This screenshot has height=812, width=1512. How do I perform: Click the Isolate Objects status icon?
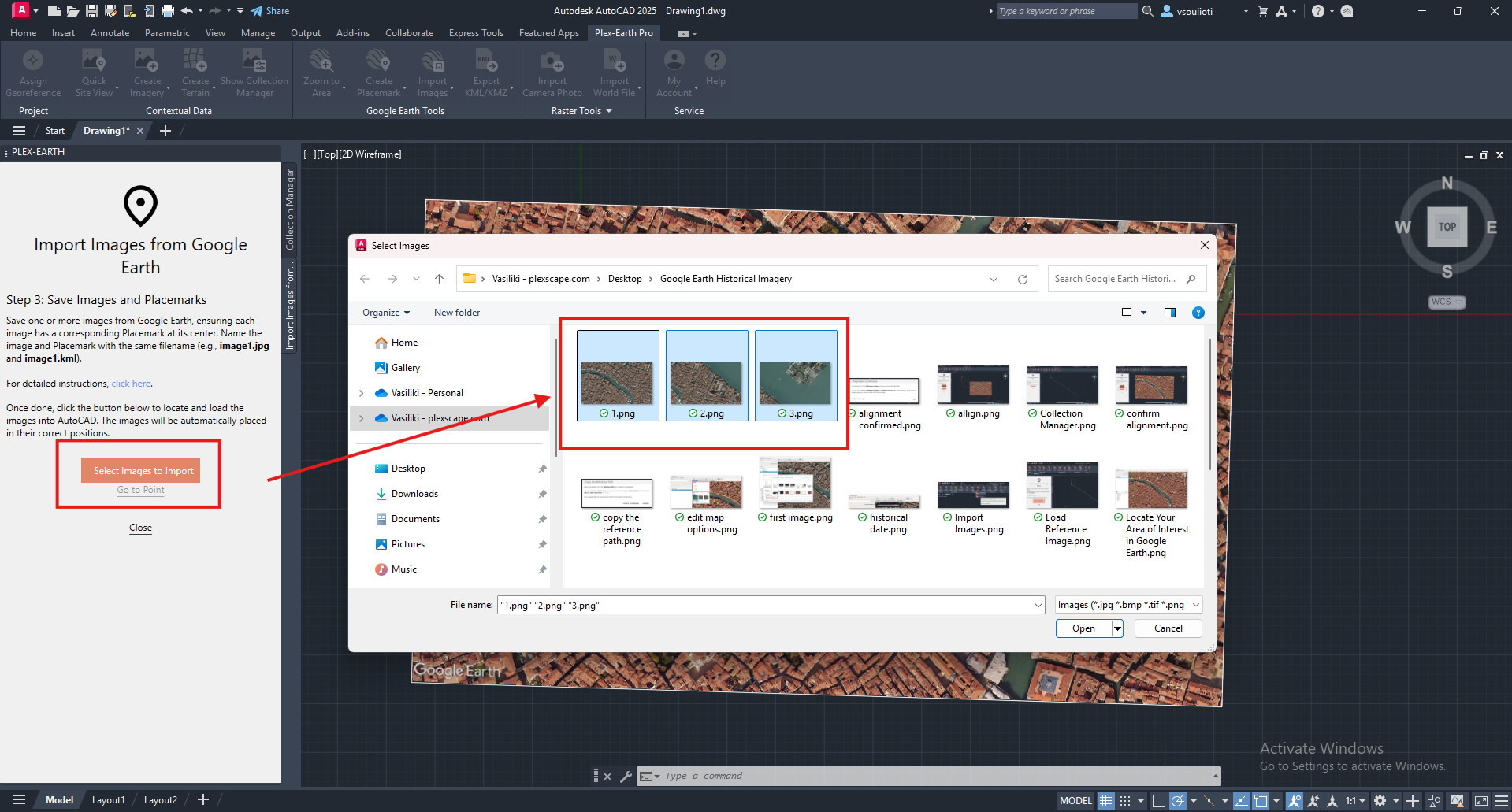click(x=1434, y=801)
